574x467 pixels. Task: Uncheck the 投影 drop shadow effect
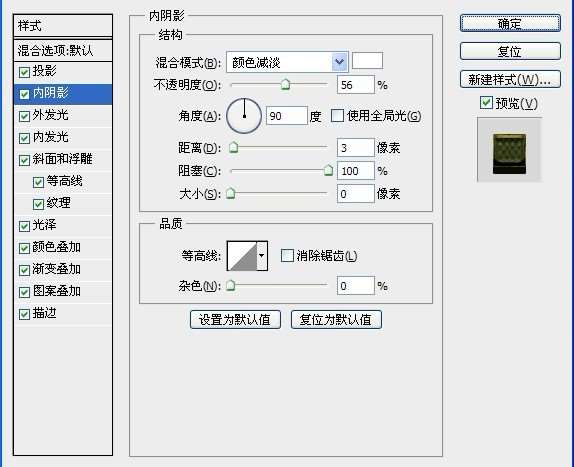coord(24,72)
